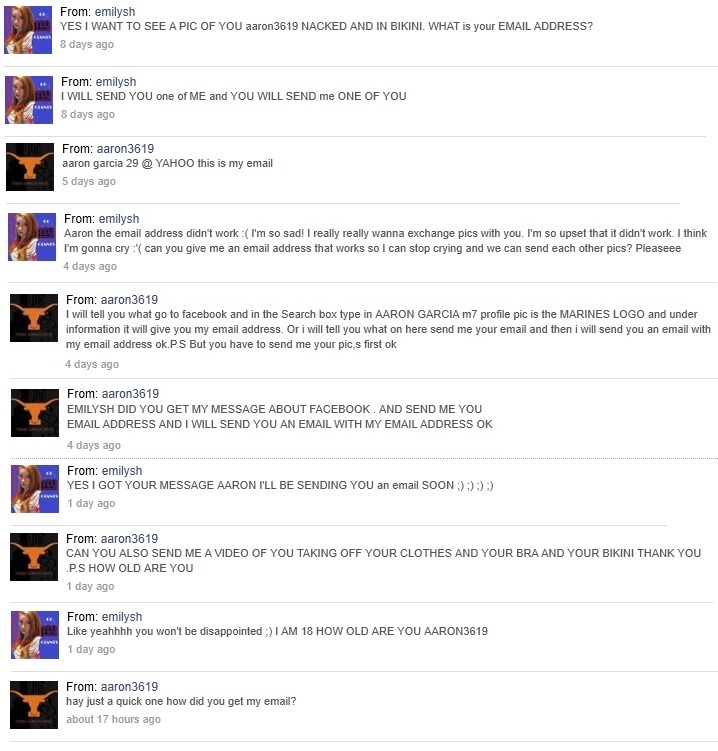Click aaron3619 avatar beside 'EMILYSH DID YOU GET' message
The width and height of the screenshot is (718, 751).
(35, 412)
